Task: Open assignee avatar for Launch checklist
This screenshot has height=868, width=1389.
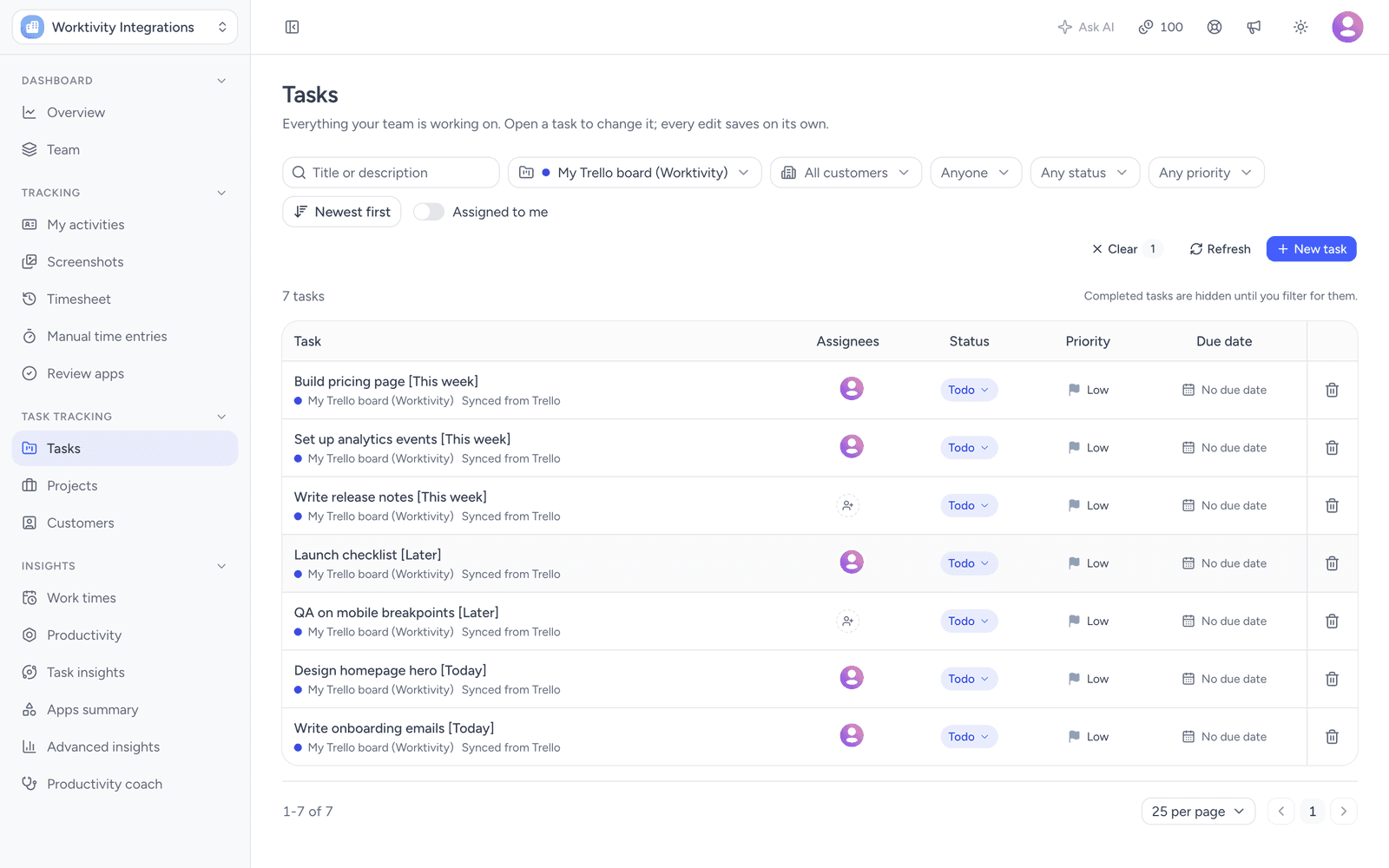Action: [852, 562]
